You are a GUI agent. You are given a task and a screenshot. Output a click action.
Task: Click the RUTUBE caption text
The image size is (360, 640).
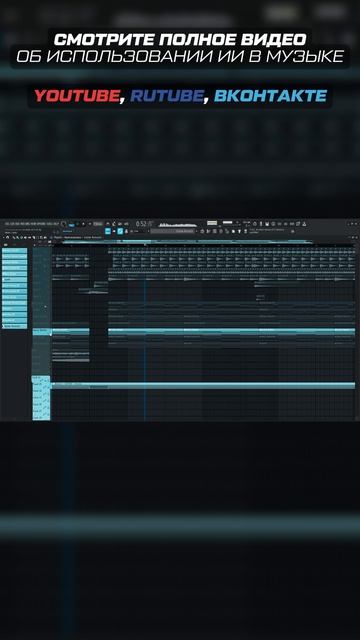(167, 96)
